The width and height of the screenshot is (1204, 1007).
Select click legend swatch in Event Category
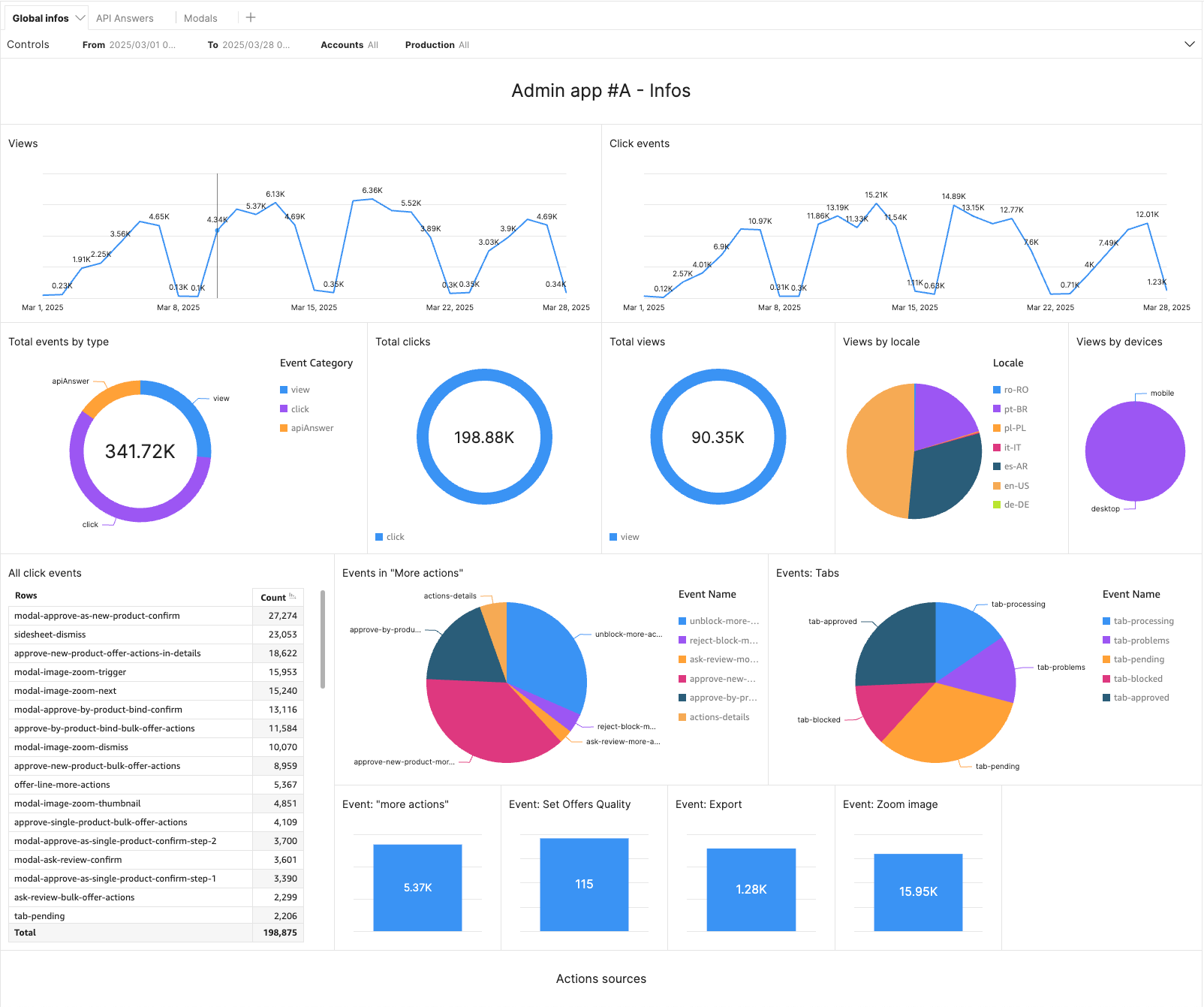pos(284,409)
